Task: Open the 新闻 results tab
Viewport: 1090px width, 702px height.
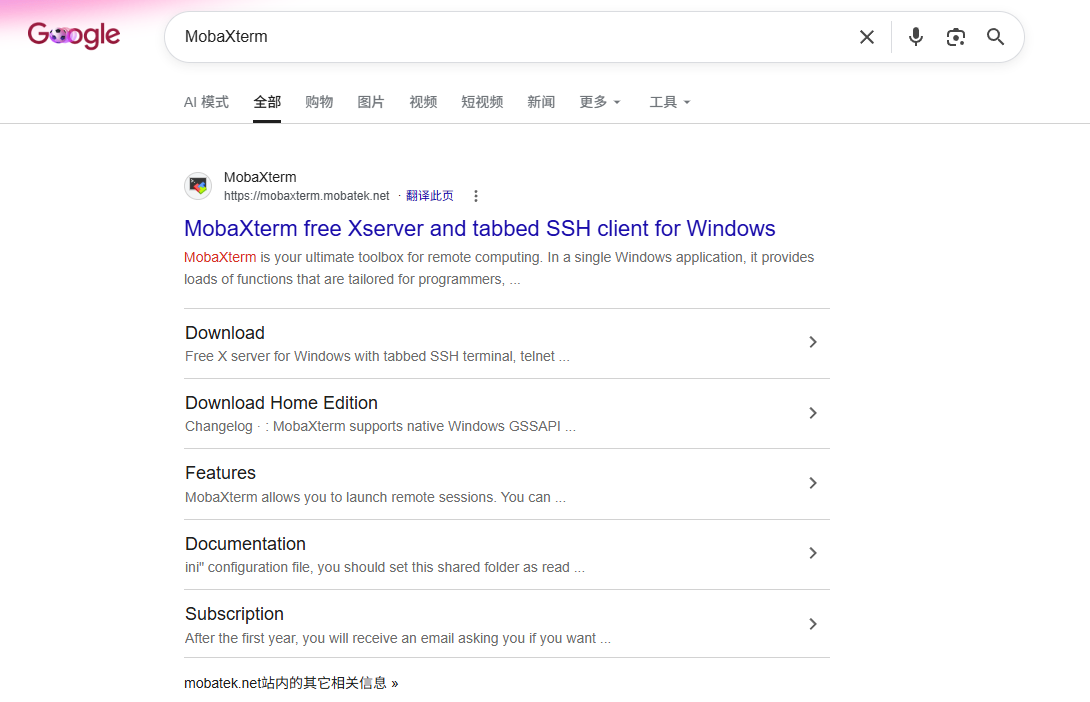Action: (x=541, y=102)
